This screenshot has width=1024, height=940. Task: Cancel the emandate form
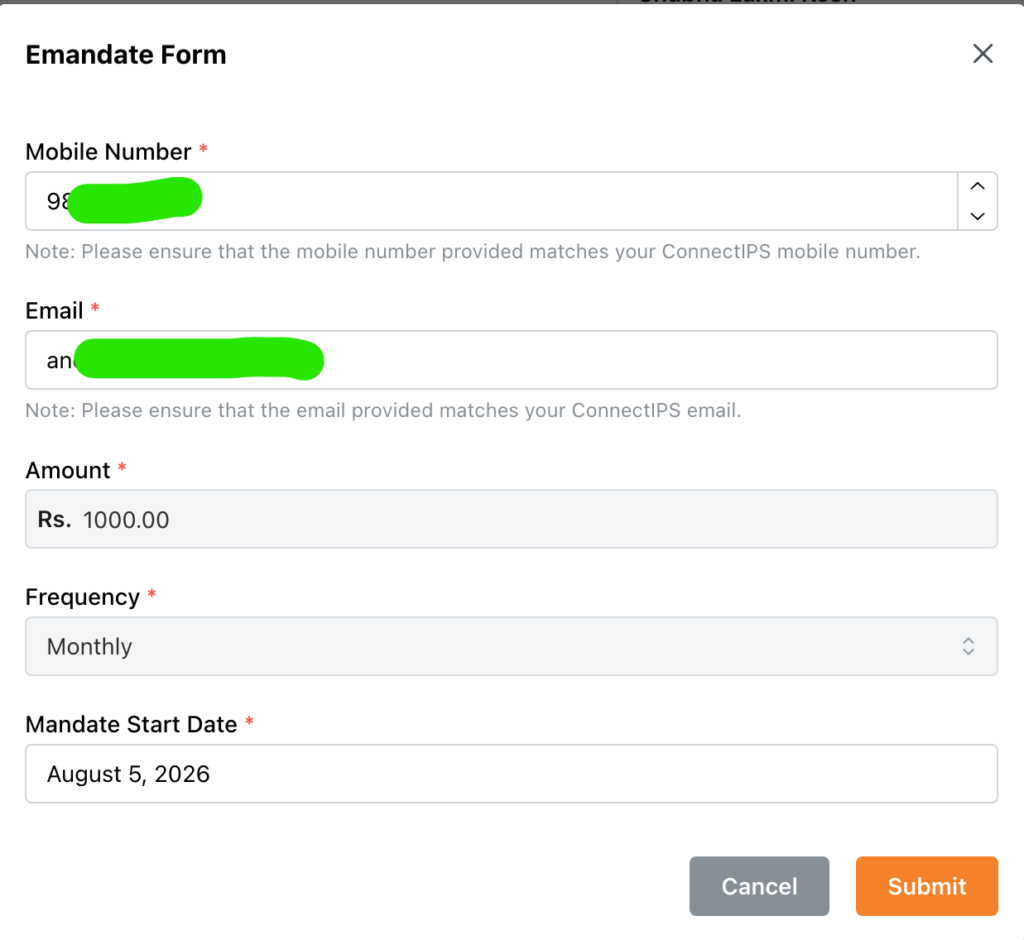click(x=759, y=886)
